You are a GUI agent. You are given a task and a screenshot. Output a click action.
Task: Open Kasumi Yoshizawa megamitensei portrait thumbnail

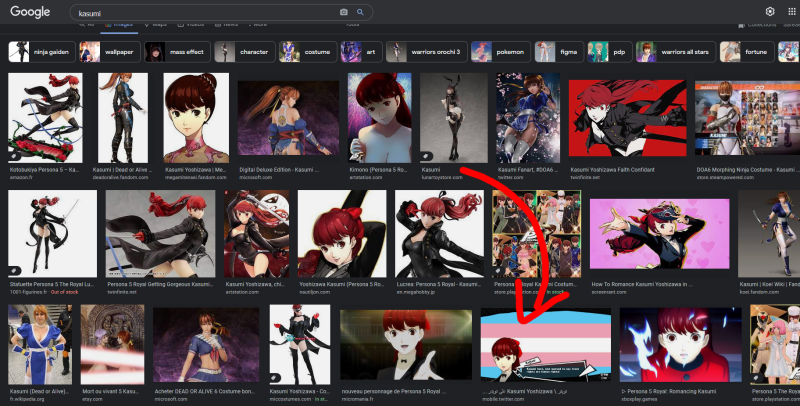pyautogui.click(x=196, y=118)
